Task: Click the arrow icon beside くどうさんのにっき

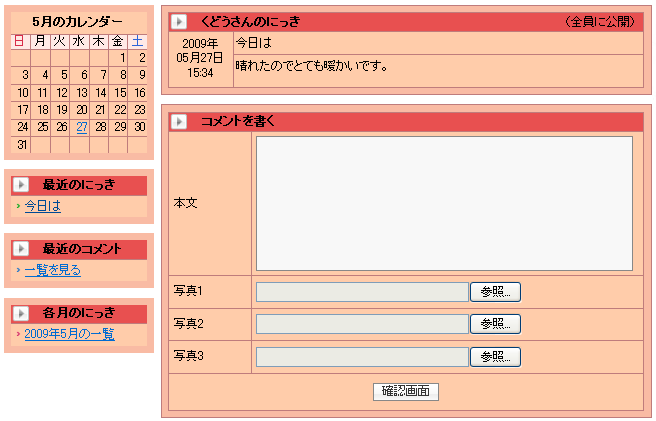Action: (179, 21)
